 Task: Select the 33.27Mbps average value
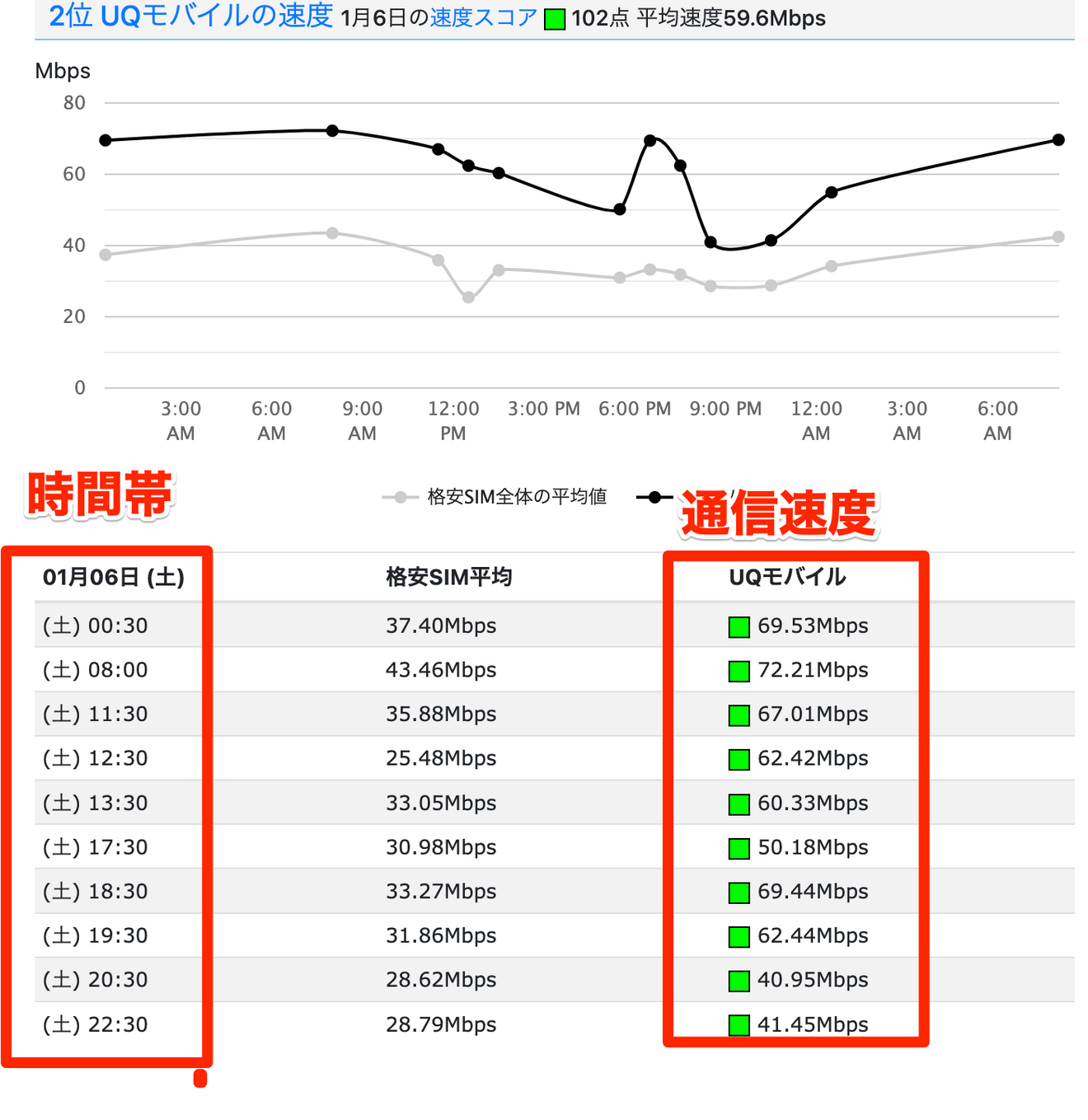[x=441, y=891]
